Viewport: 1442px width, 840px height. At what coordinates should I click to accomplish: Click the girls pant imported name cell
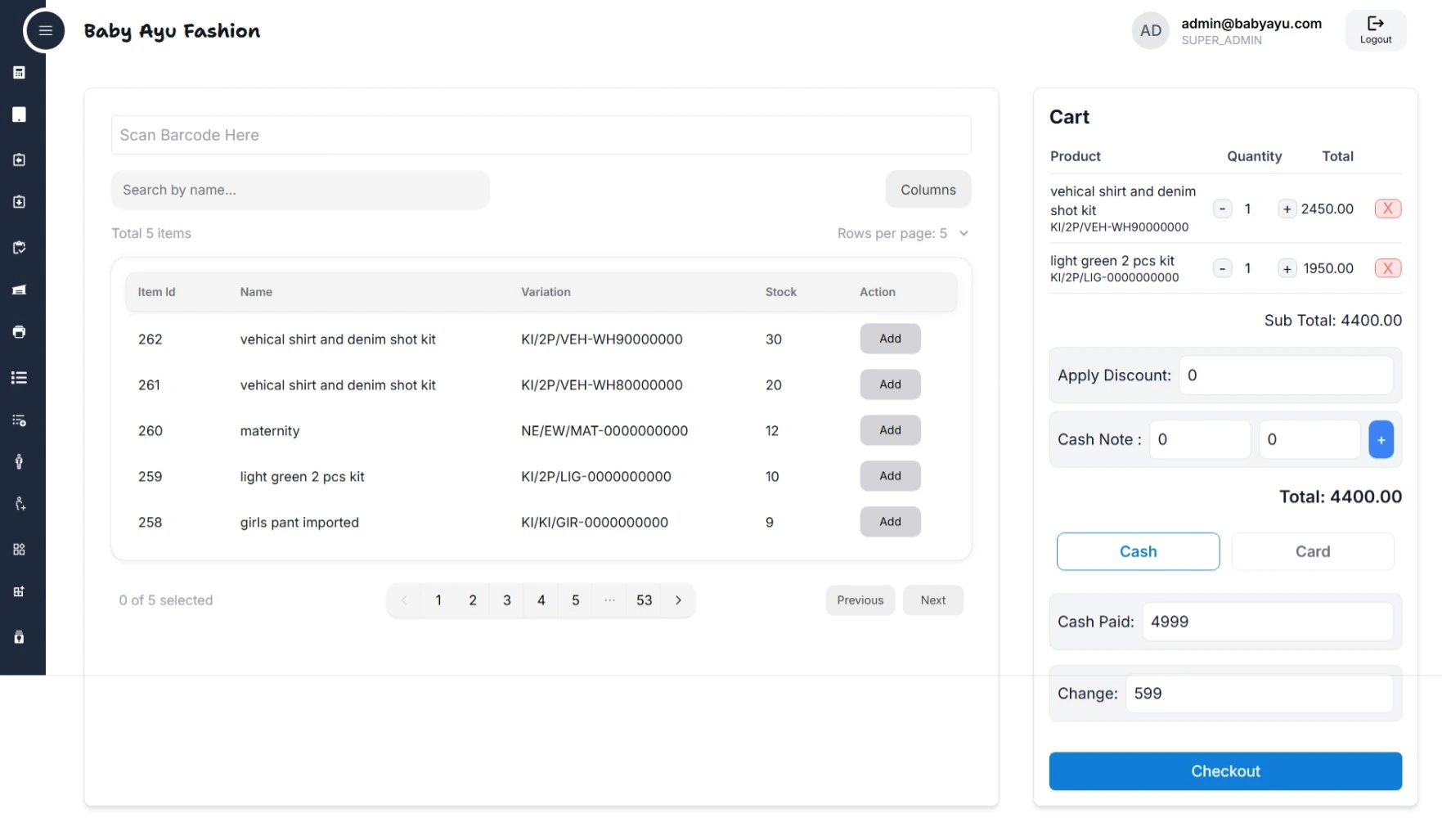[299, 523]
